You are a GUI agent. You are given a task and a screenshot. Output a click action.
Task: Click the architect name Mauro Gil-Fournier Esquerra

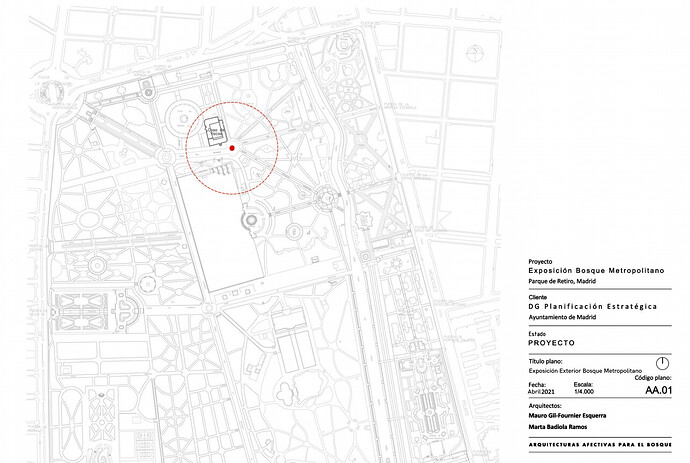[x=567, y=415]
